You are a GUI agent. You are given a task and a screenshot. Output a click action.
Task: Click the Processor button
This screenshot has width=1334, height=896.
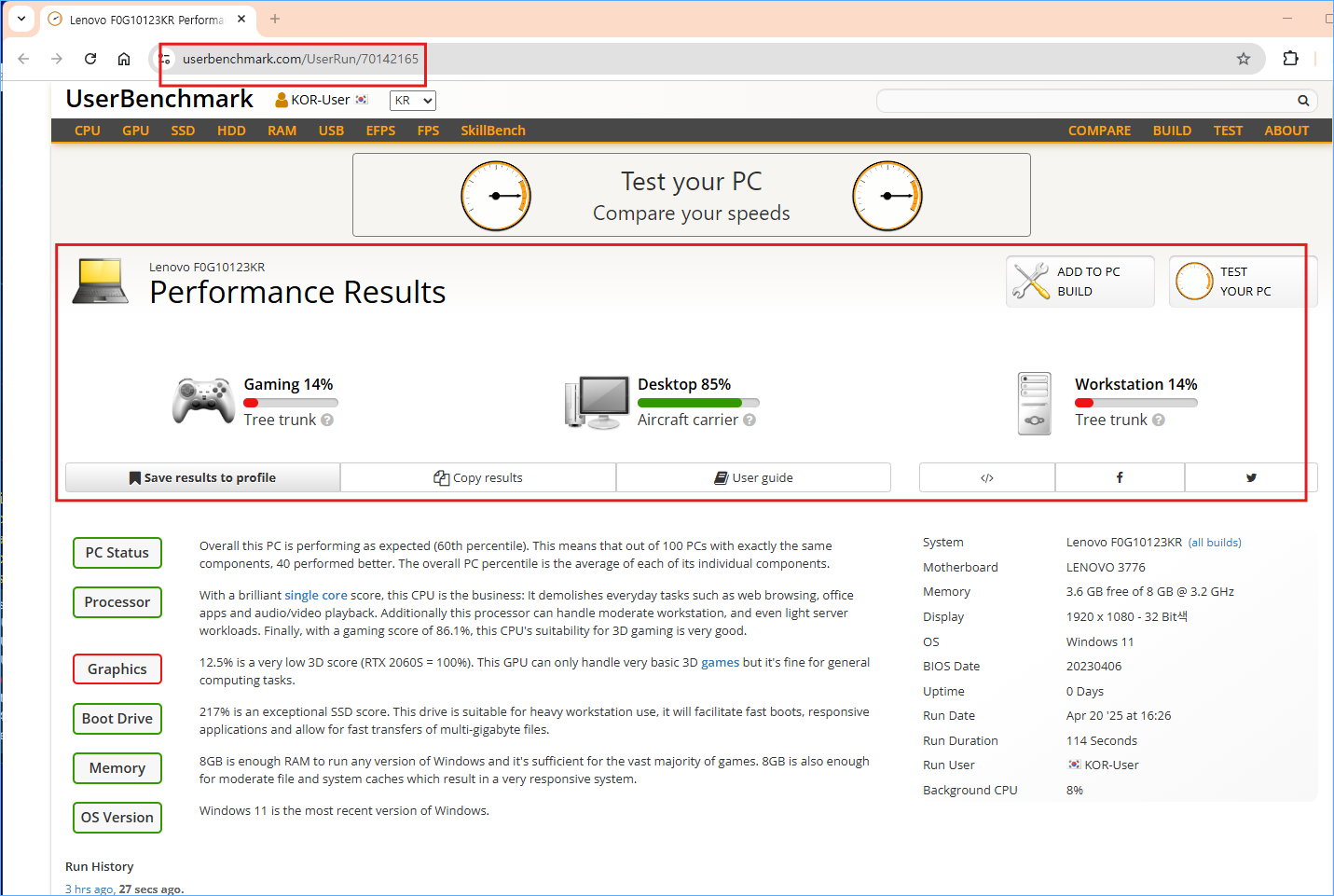click(117, 602)
